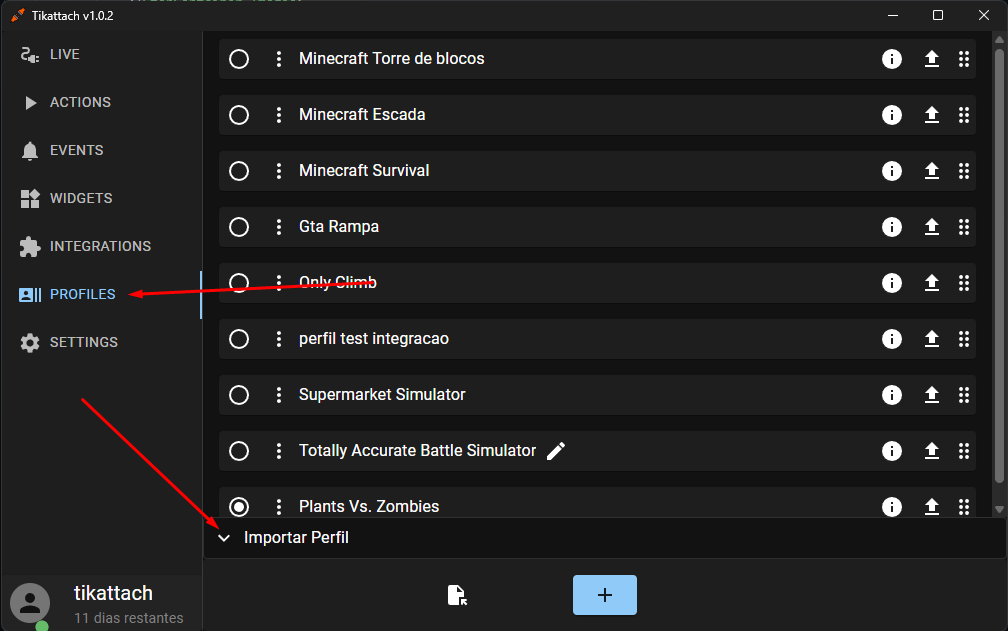Image resolution: width=1008 pixels, height=631 pixels.
Task: Export the Gta Rampa profile
Action: [932, 227]
